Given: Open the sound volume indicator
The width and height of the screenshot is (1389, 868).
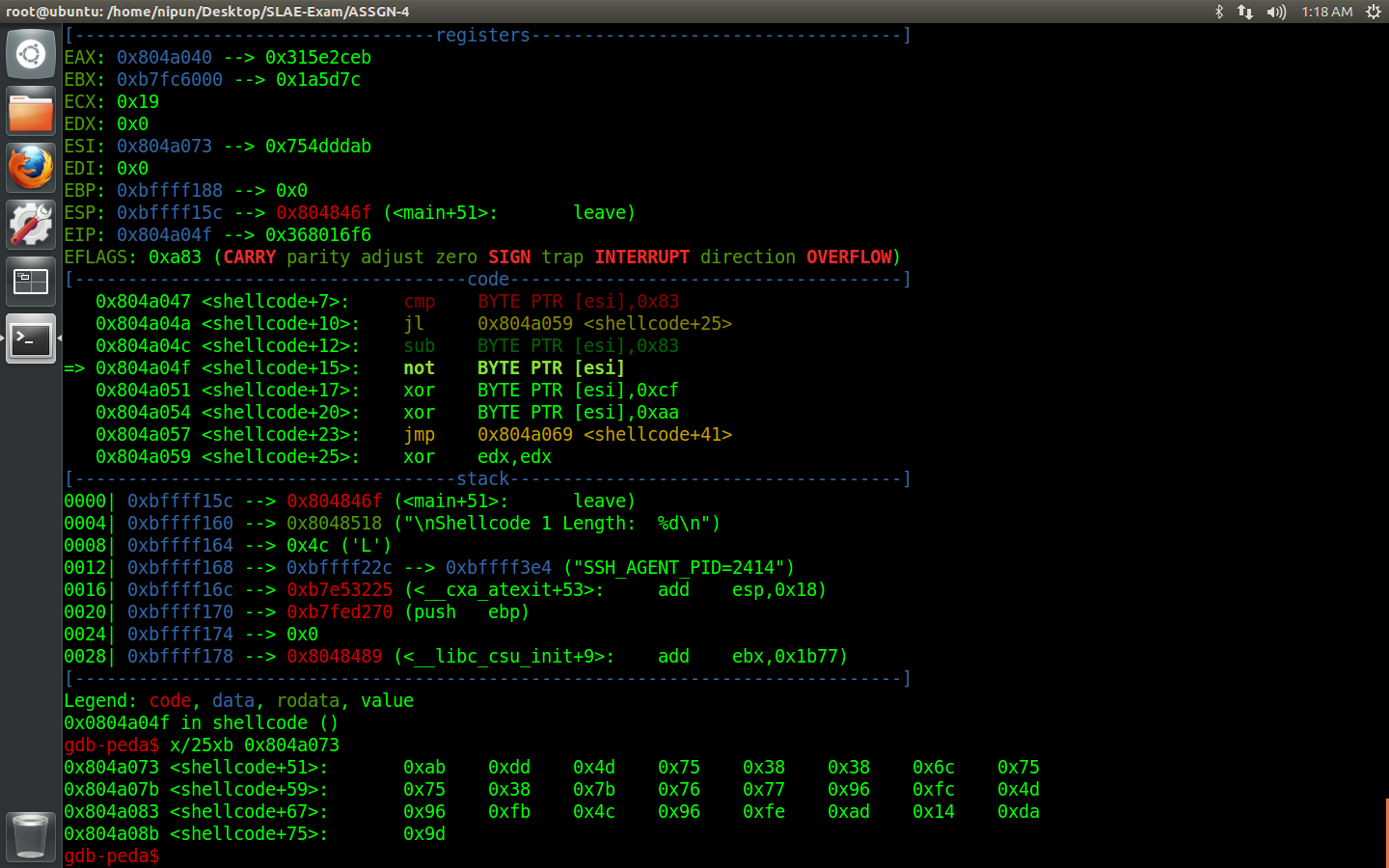Looking at the screenshot, I should tap(1276, 12).
